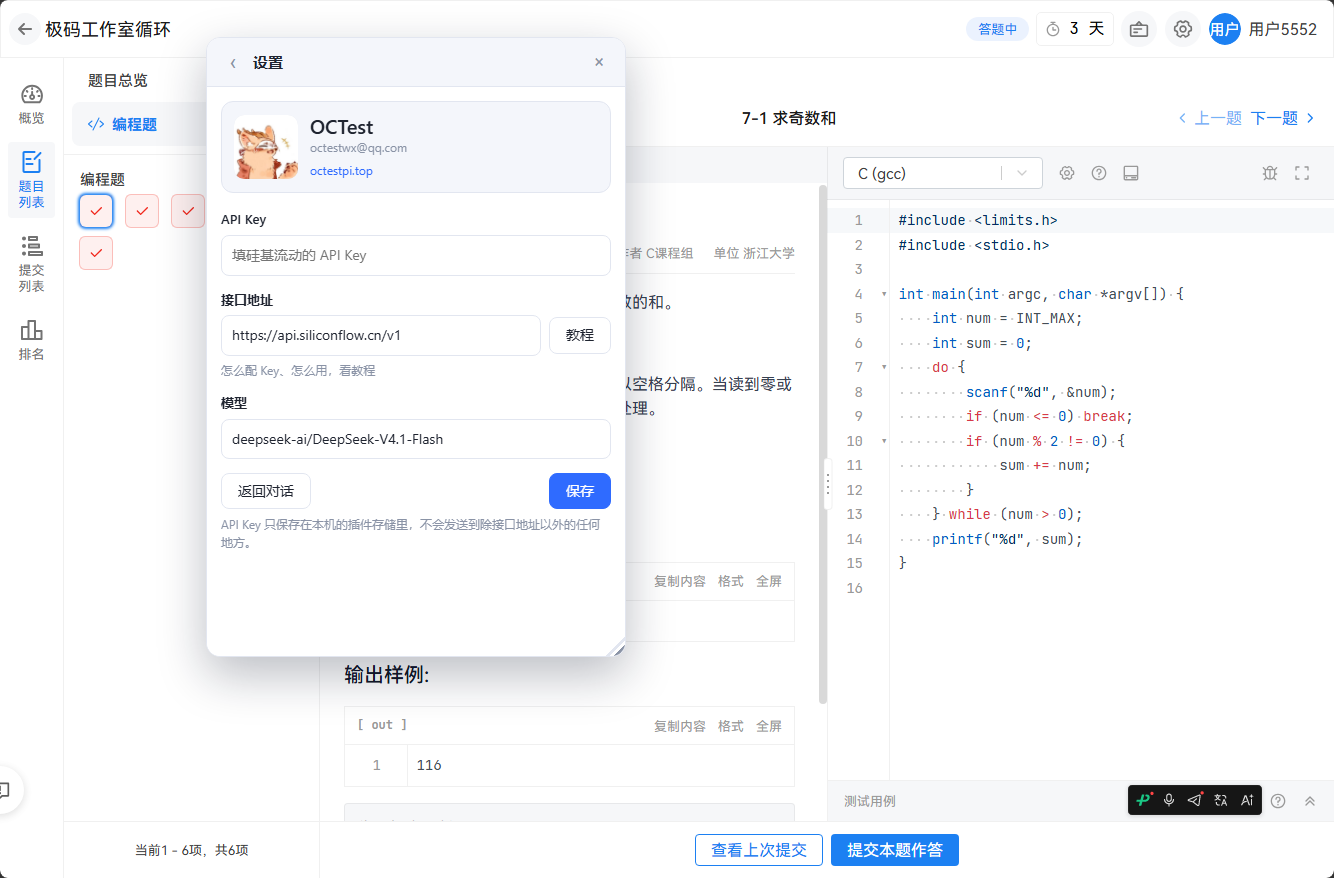Image resolution: width=1334 pixels, height=878 pixels.
Task: Open the 概览 dashboard in the sidebar
Action: [32, 105]
